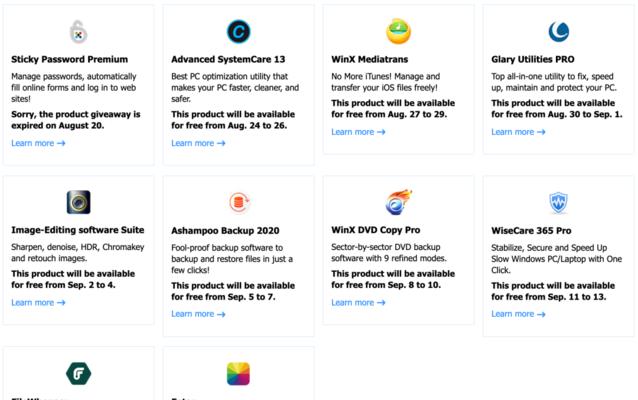Viewport: 638px width, 400px height.
Task: Click the Advanced SystemCare 13 icon
Action: (238, 31)
